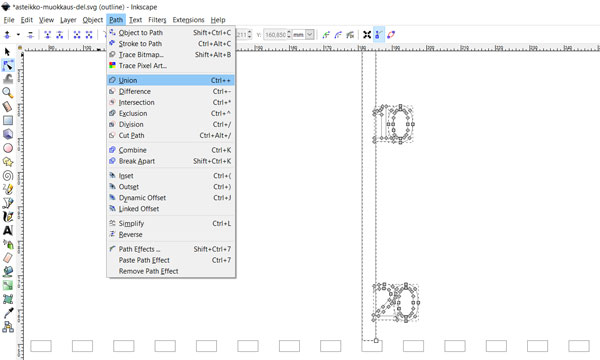Choose Break Apart
The image size is (600, 360).
171,161
